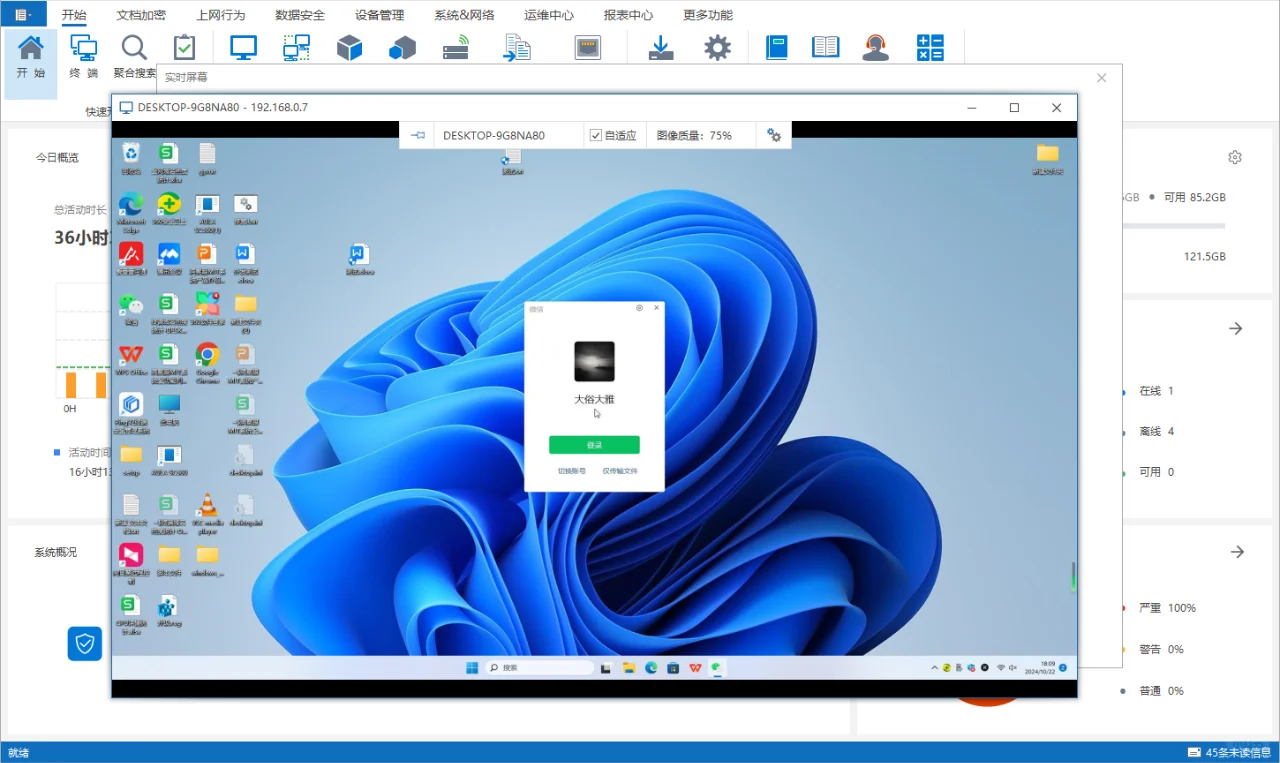The width and height of the screenshot is (1280, 763).
Task: Open the right arrow beside 在线 status list
Action: (1236, 328)
